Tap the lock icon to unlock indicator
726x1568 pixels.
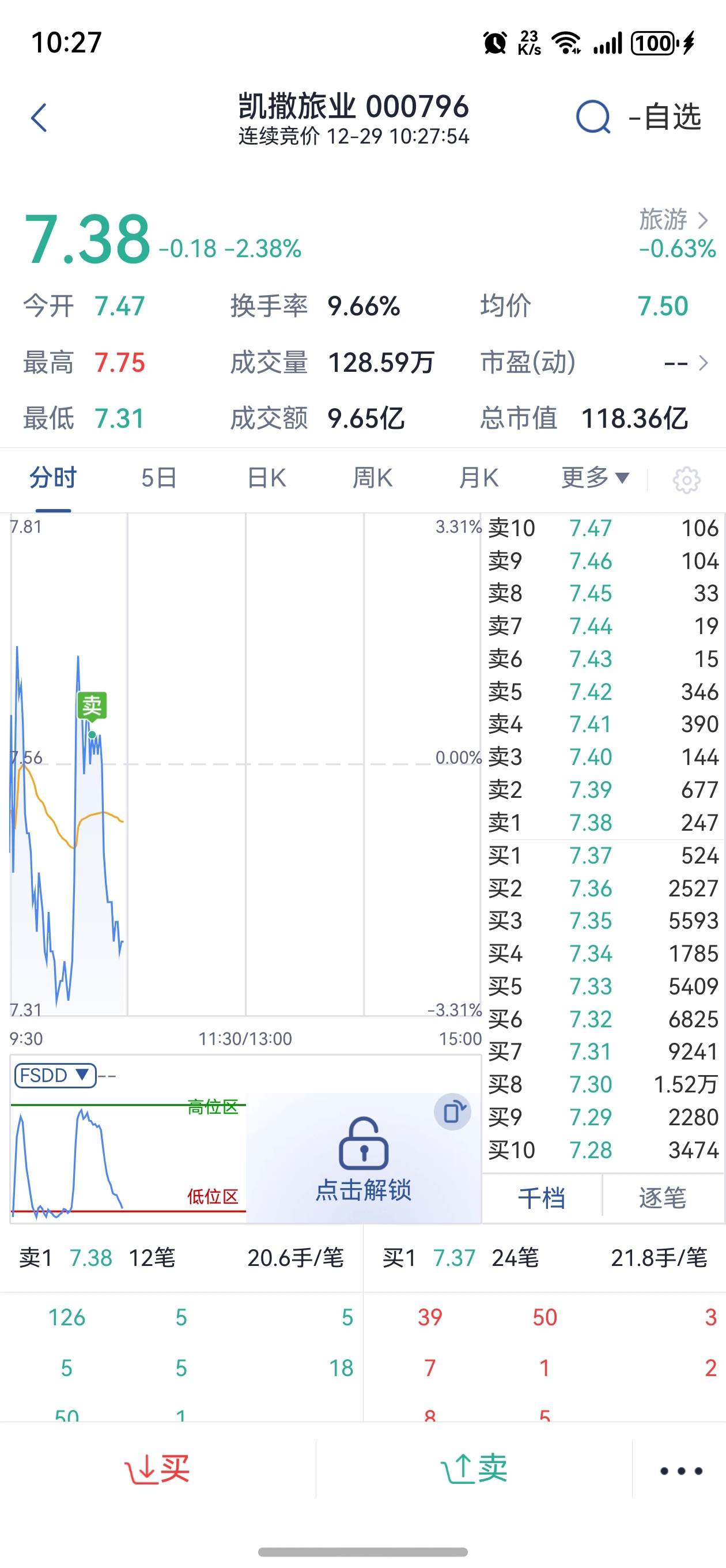pyautogui.click(x=364, y=1144)
